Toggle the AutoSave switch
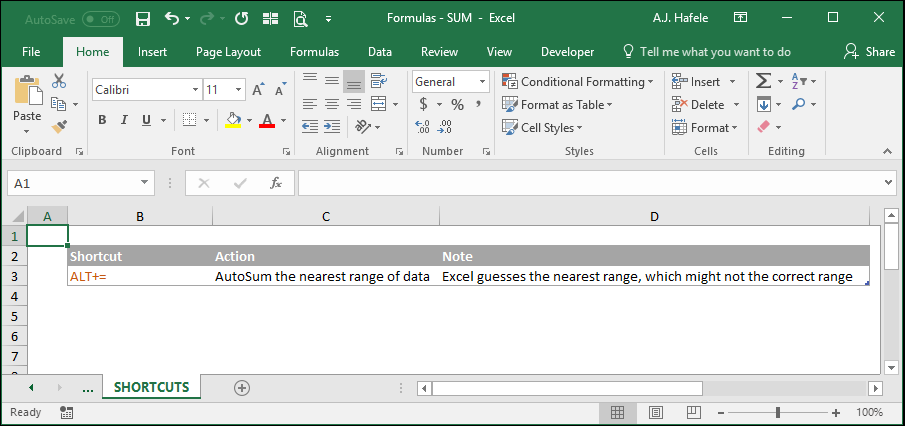The image size is (905, 426). tap(100, 19)
